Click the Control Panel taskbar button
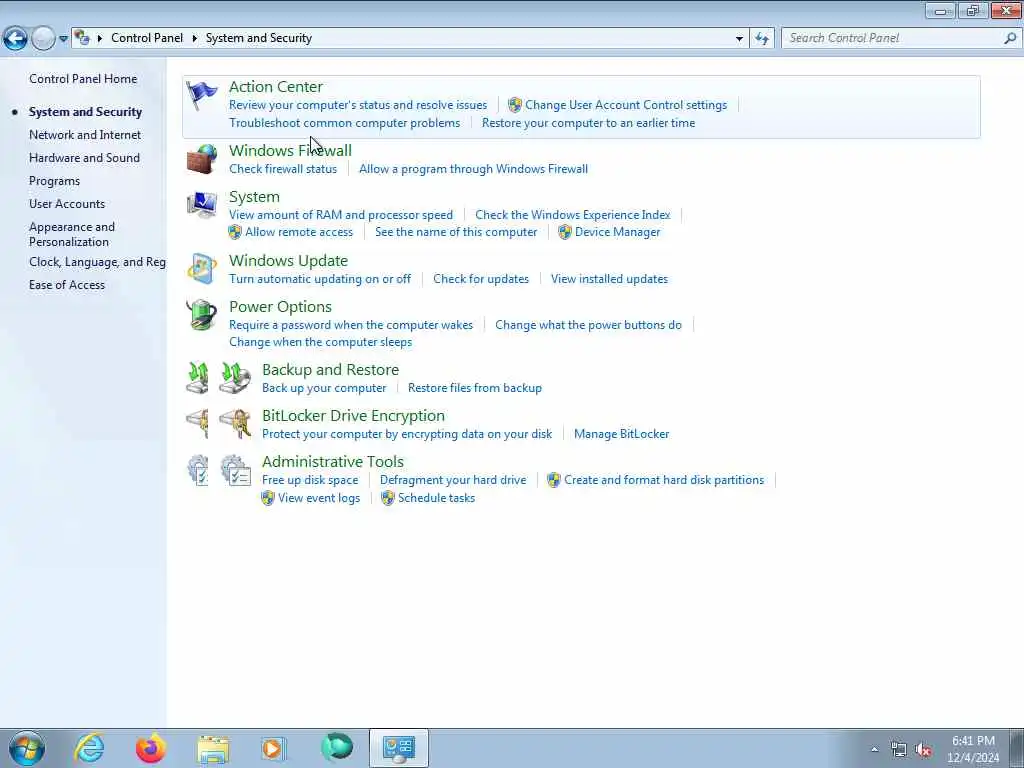 coord(398,748)
